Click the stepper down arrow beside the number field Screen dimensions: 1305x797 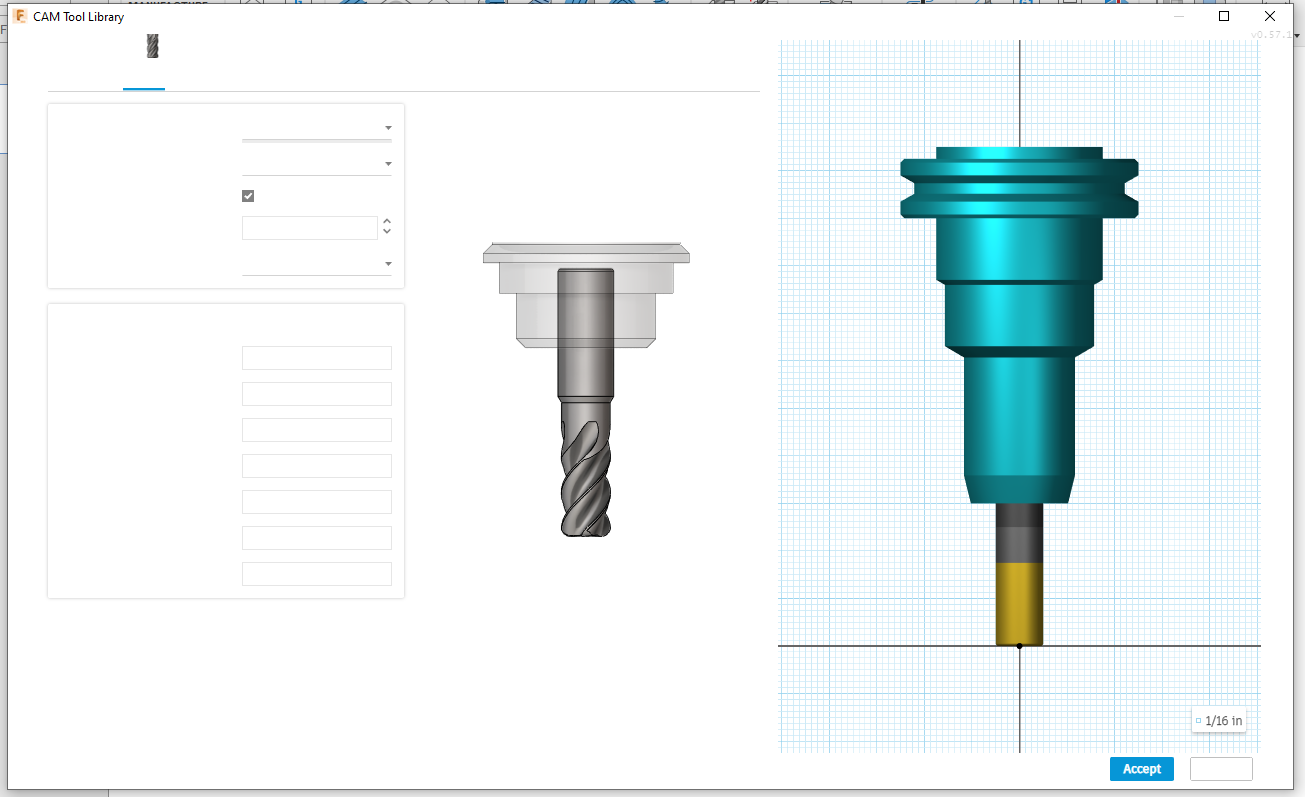(386, 232)
